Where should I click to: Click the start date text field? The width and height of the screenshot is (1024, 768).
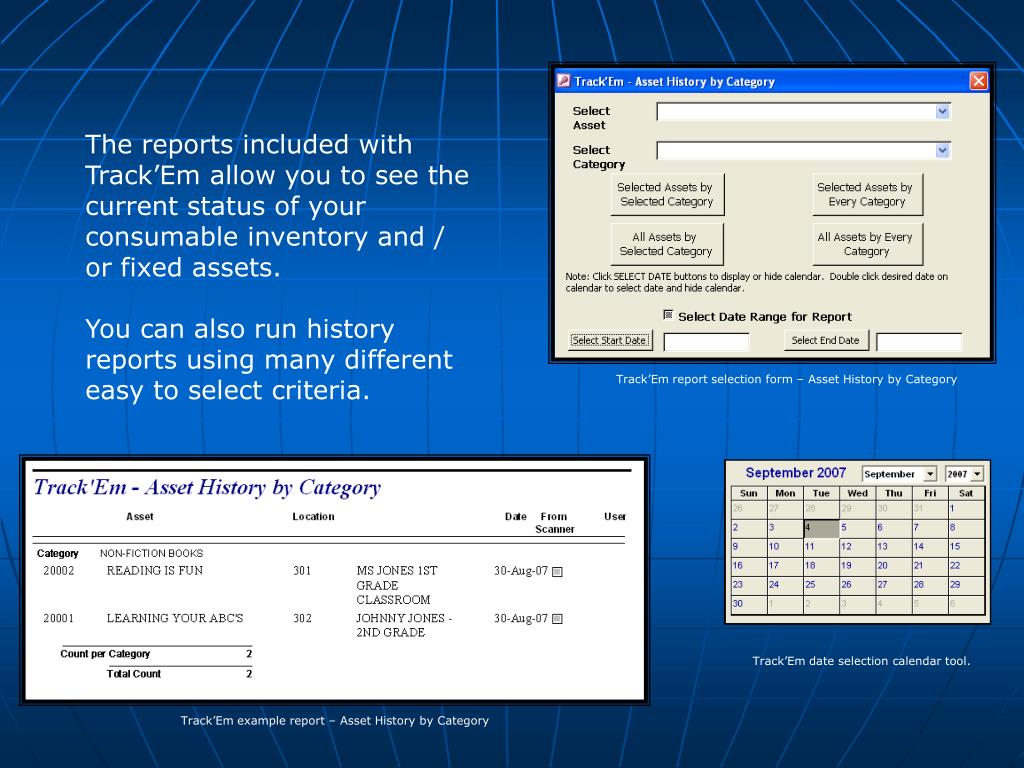(x=706, y=342)
